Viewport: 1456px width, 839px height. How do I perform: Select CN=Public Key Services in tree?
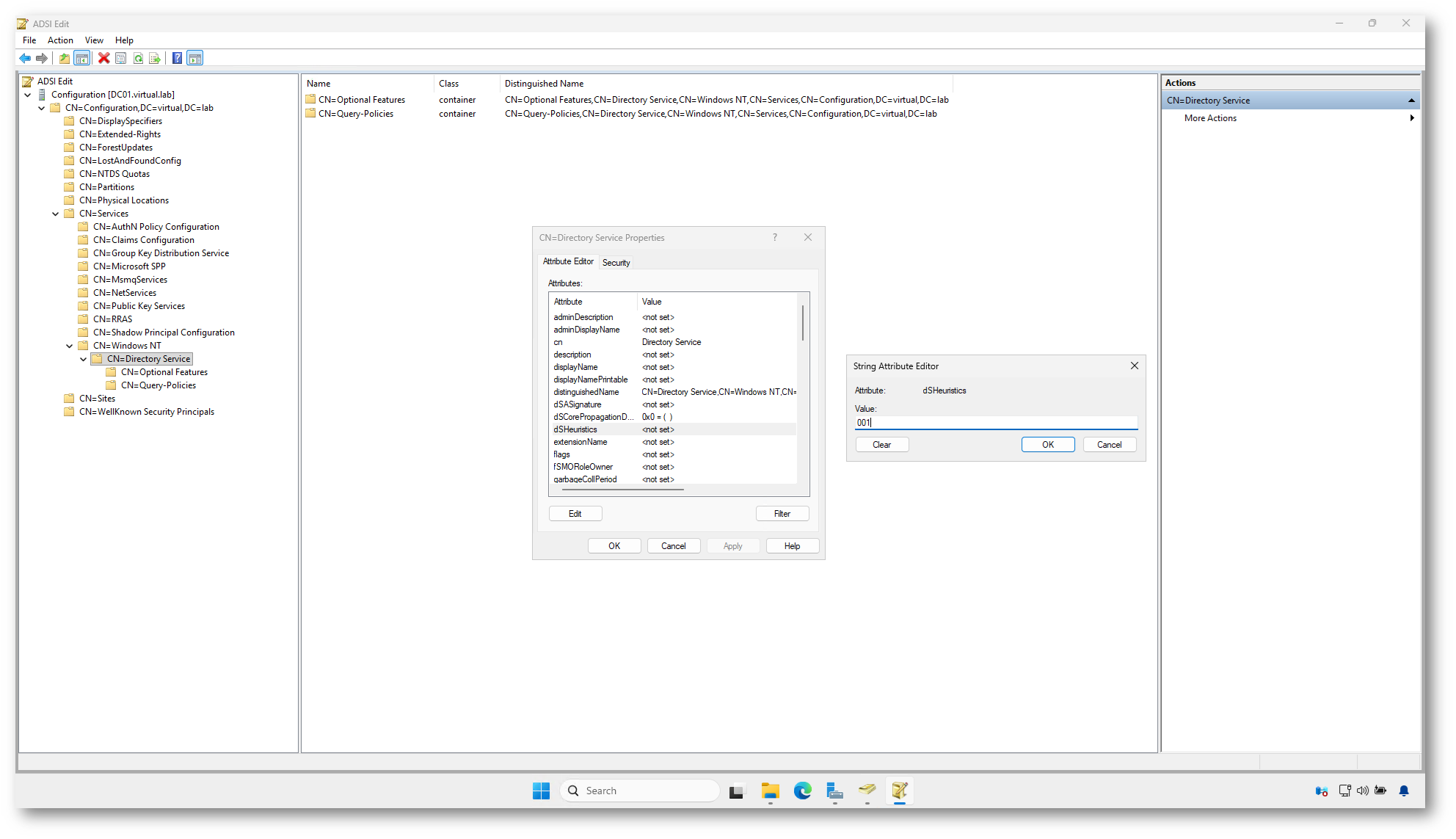pyautogui.click(x=139, y=306)
